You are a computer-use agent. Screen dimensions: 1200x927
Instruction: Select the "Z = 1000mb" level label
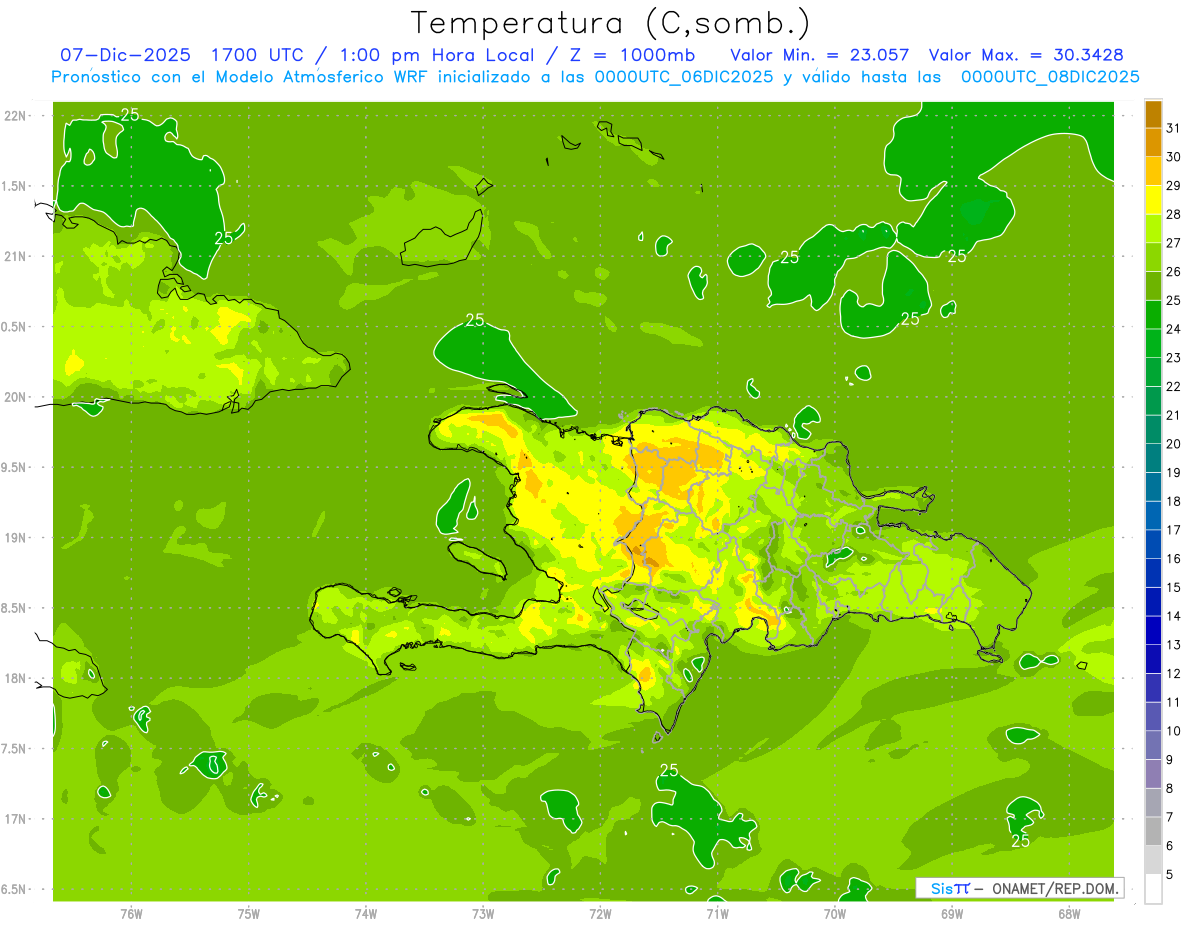[632, 55]
